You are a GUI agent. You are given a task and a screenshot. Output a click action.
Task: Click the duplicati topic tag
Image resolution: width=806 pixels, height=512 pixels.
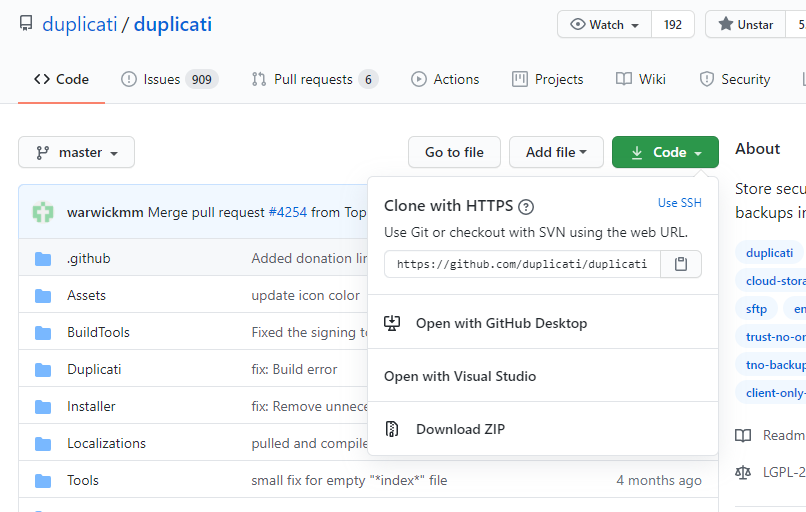point(770,253)
